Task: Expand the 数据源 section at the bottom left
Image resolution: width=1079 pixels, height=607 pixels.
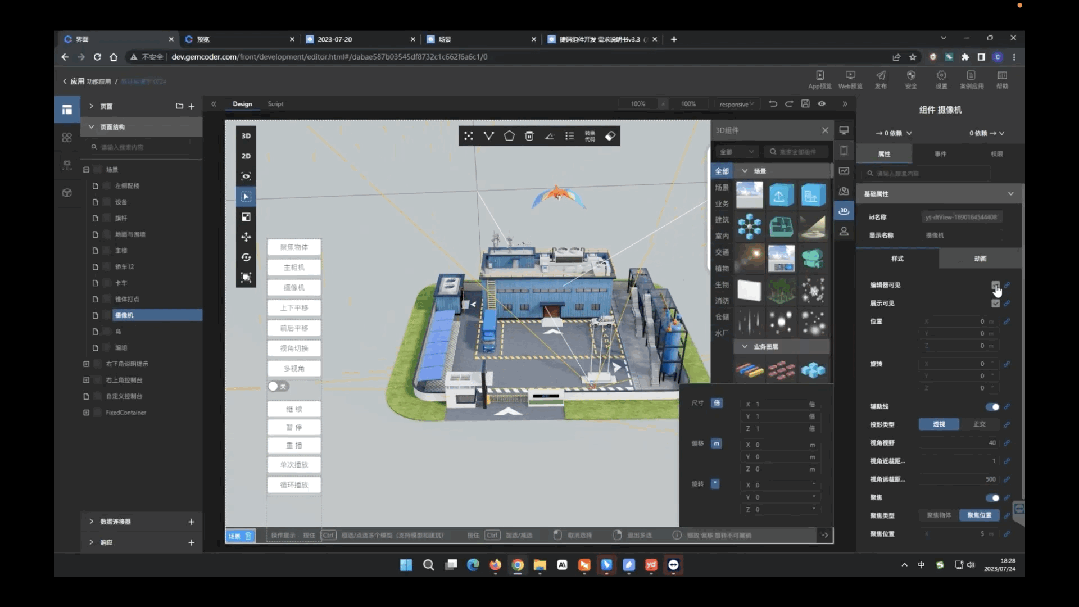Action: coord(91,522)
